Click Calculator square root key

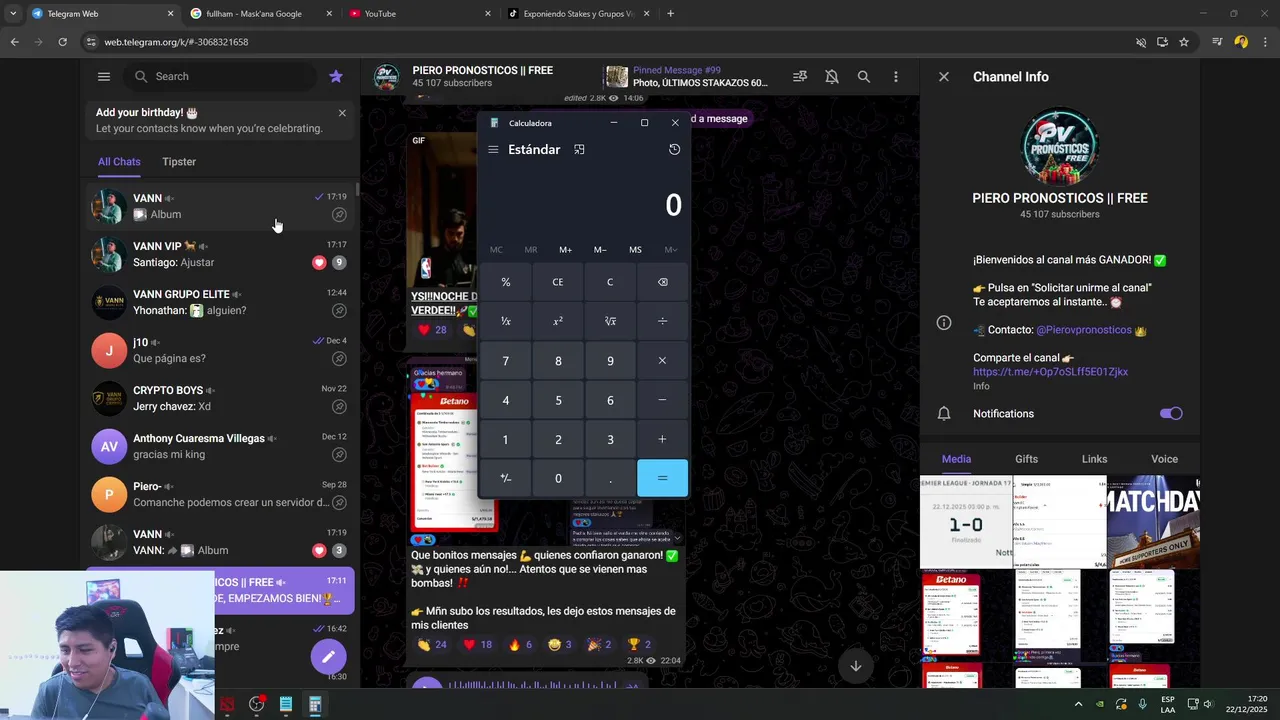click(610, 321)
